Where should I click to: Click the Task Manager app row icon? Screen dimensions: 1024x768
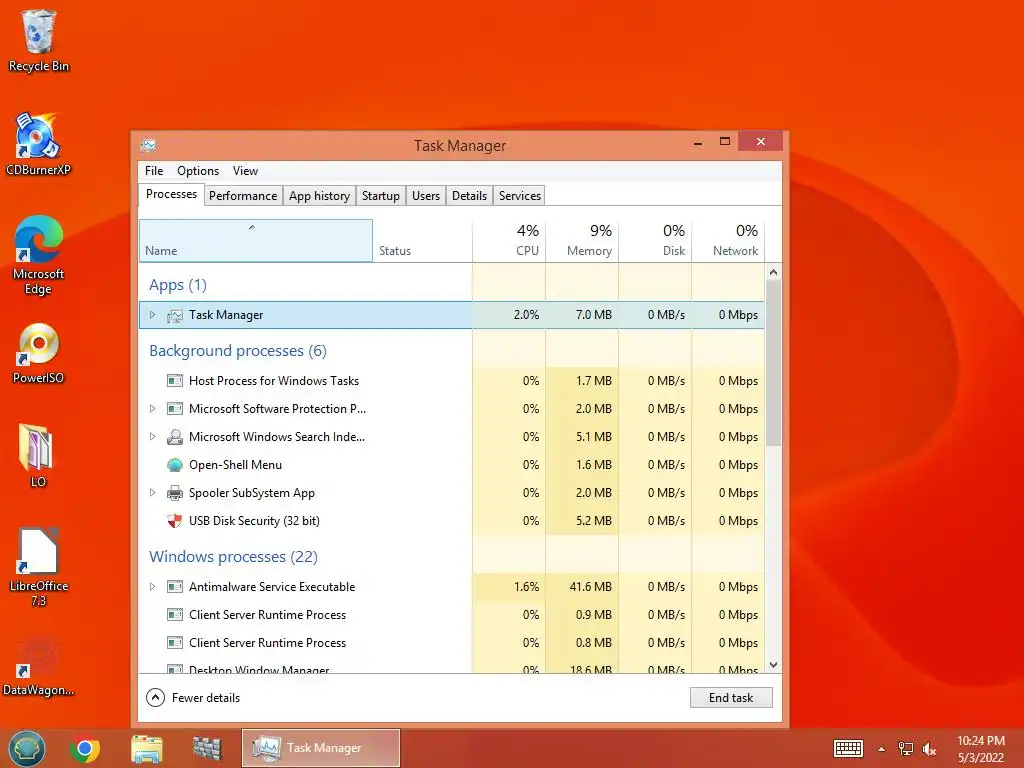[x=174, y=315]
